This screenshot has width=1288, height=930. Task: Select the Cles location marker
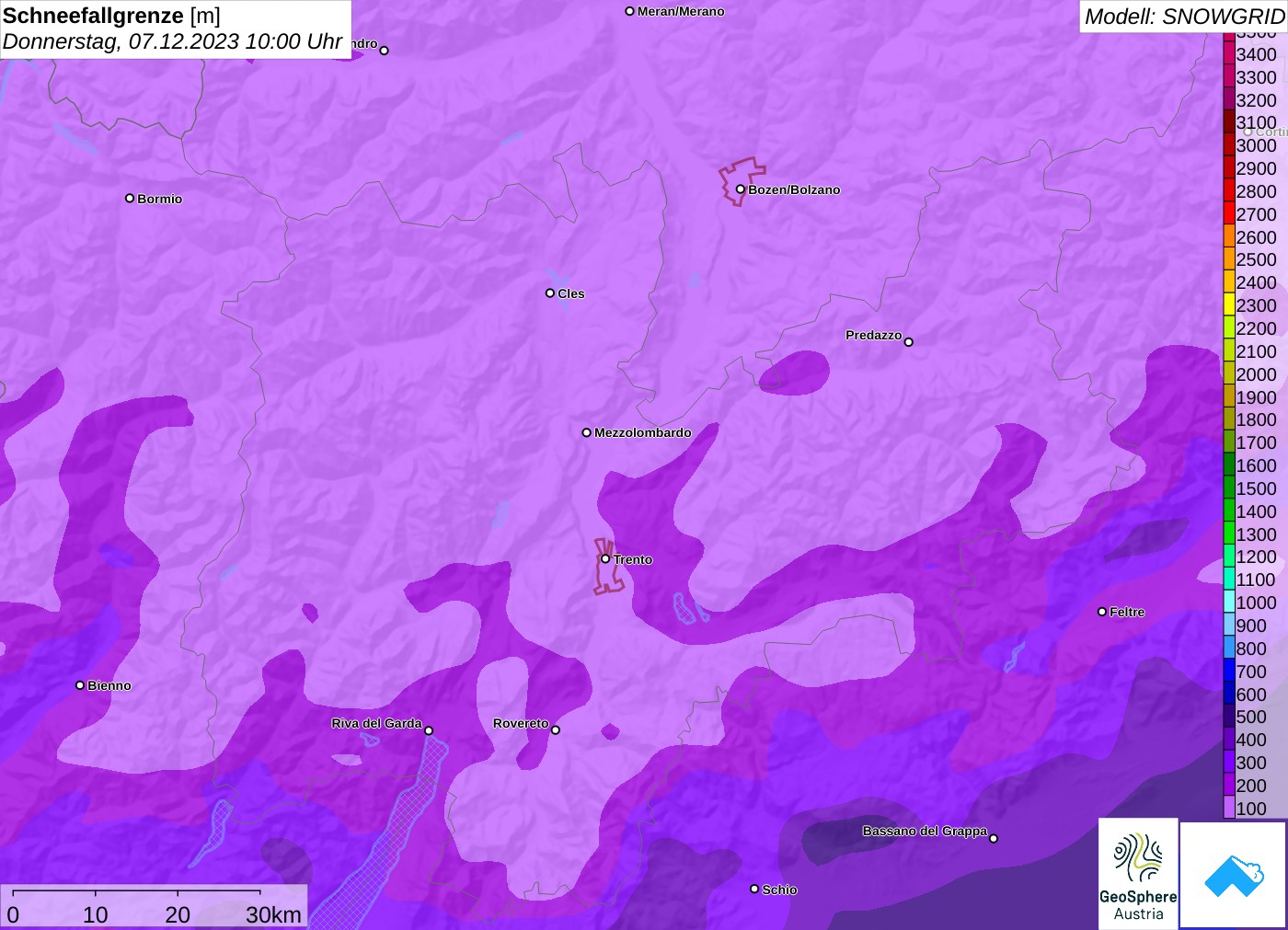[550, 293]
